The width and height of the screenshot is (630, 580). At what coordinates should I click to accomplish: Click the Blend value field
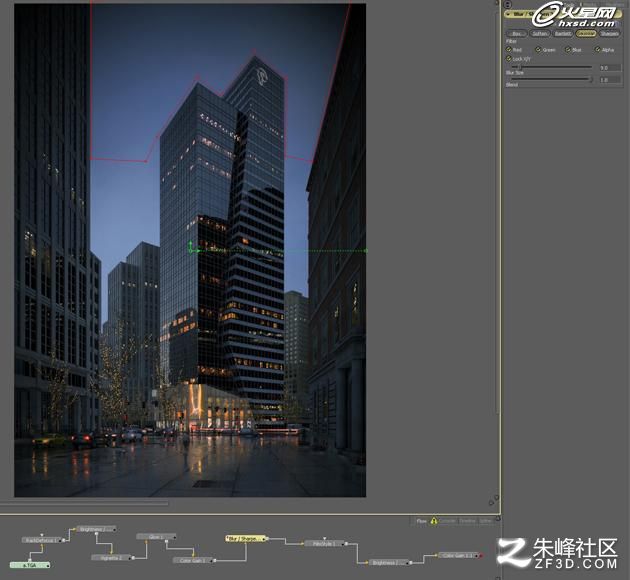[x=610, y=80]
